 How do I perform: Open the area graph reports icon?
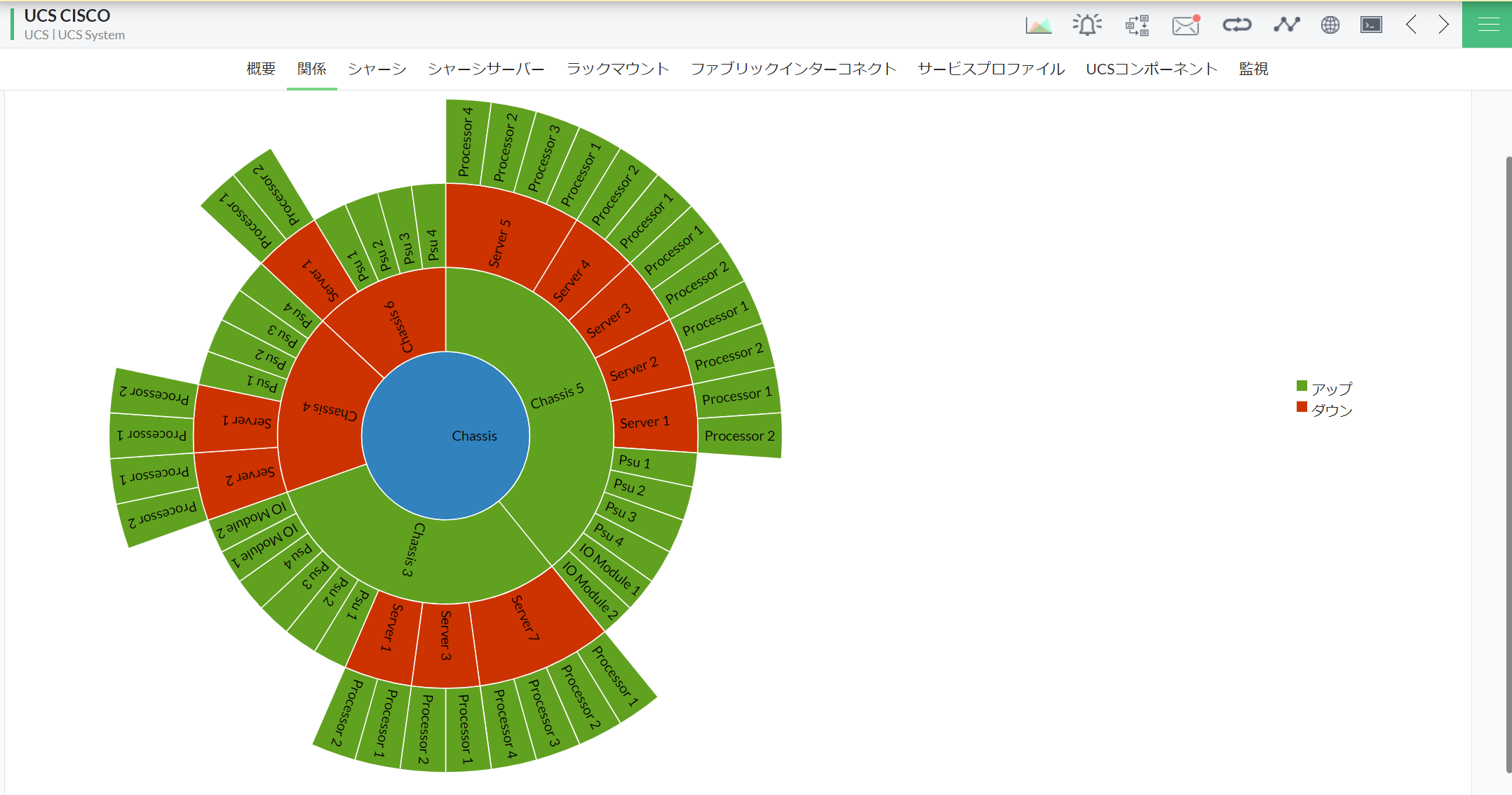click(1038, 26)
